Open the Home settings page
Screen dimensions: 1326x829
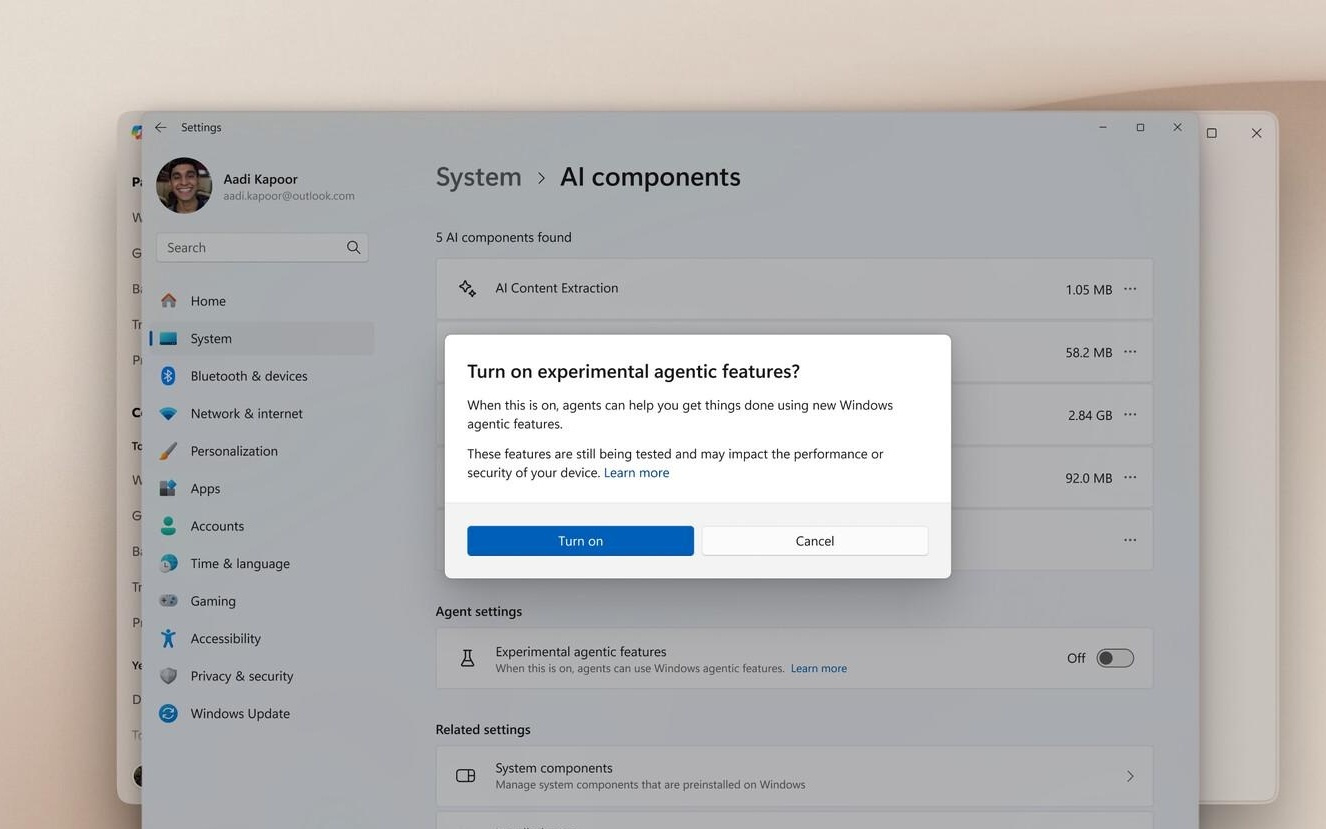208,301
